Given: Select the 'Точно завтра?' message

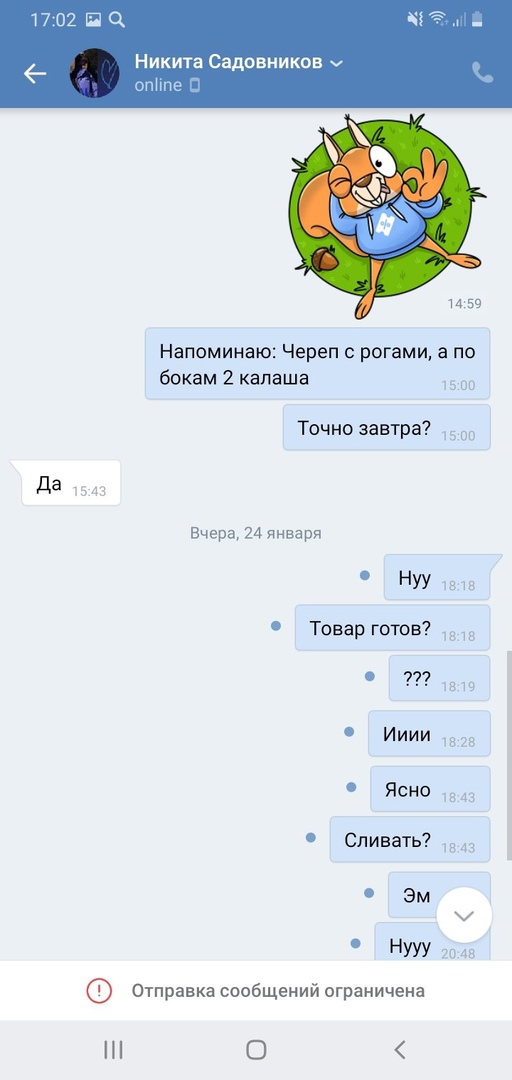Looking at the screenshot, I should tap(387, 428).
